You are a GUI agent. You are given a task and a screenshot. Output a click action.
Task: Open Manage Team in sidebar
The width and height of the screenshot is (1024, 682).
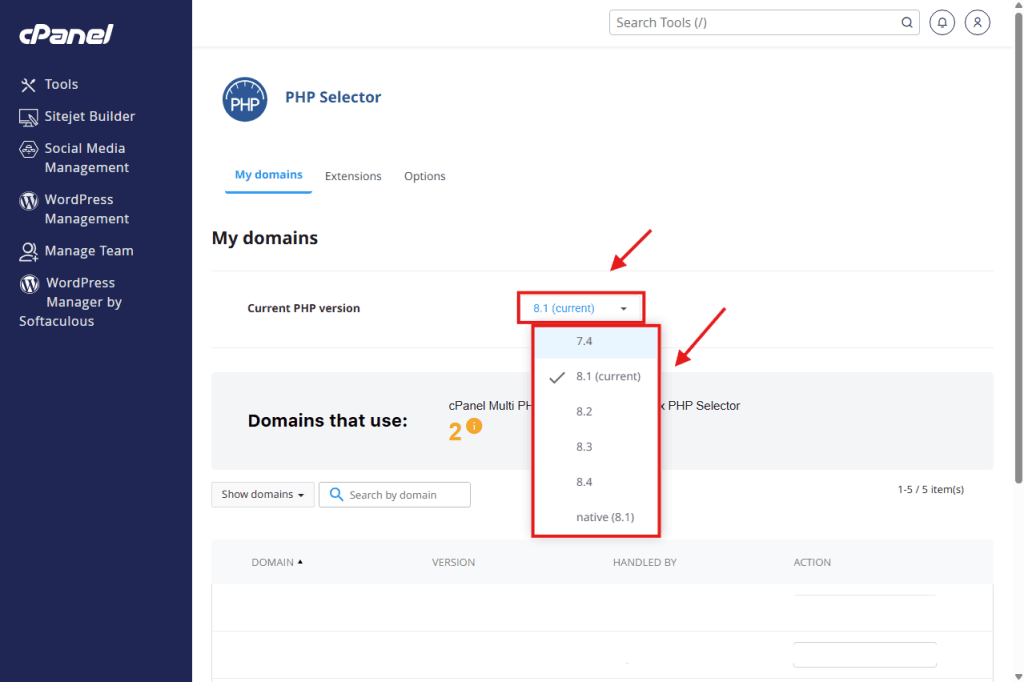coord(88,251)
